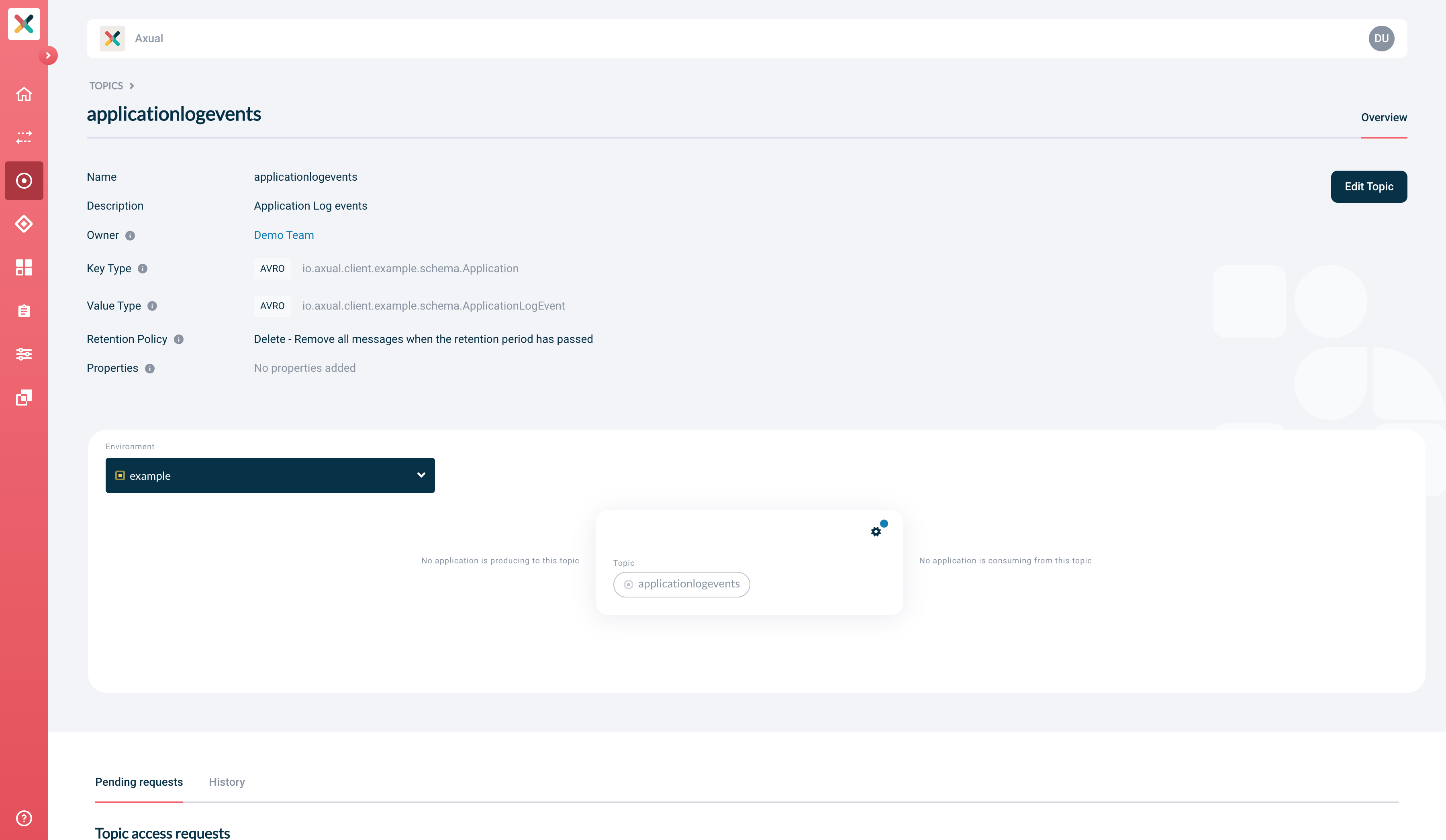The height and width of the screenshot is (840, 1446).
Task: Click the io.axual.client.example.schema.Application schema text
Action: 410,269
